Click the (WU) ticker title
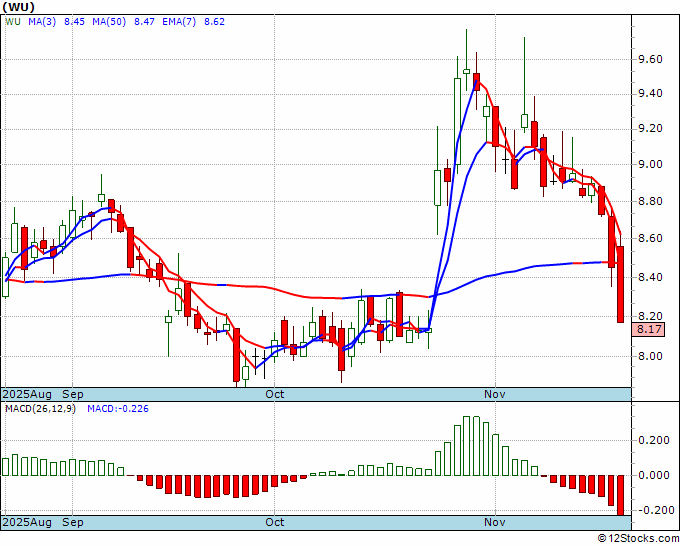 [x=18, y=7]
